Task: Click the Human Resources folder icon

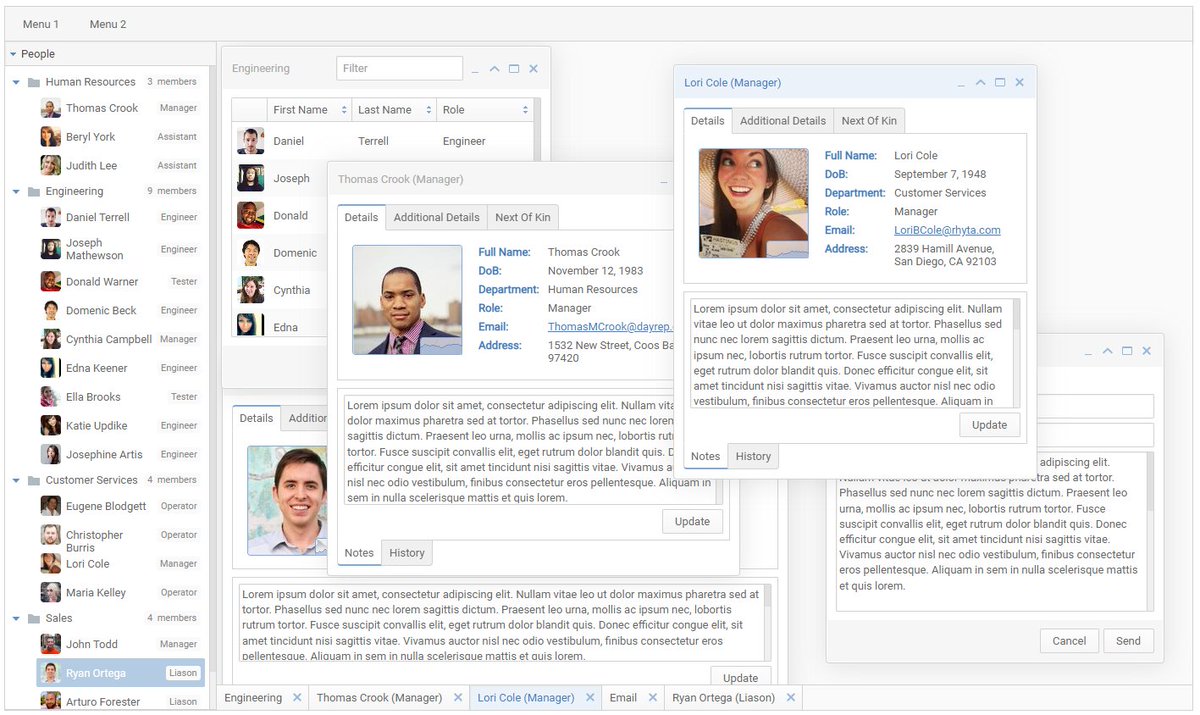Action: click(x=34, y=82)
